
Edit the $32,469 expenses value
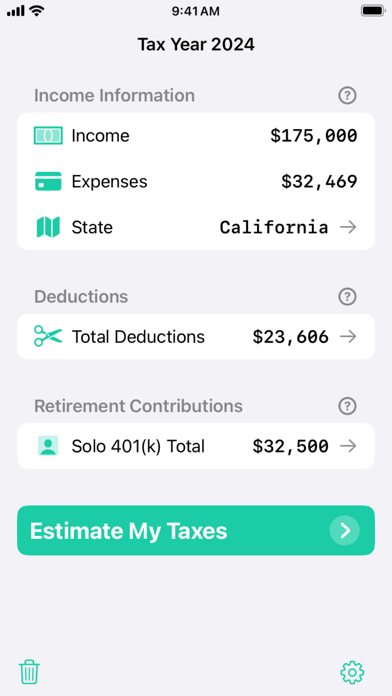click(x=319, y=182)
